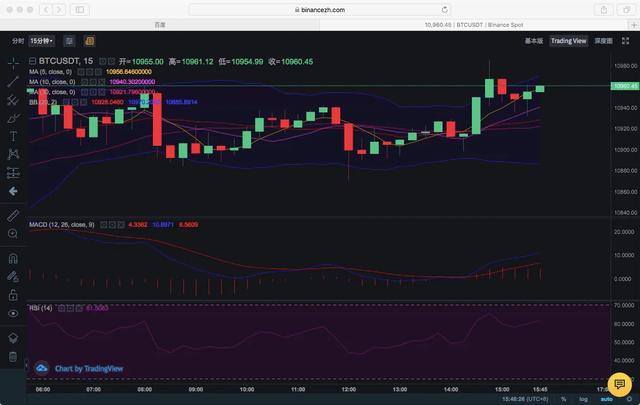This screenshot has height=405, width=640.
Task: Hide the MACD indicator
Action: pos(104,225)
